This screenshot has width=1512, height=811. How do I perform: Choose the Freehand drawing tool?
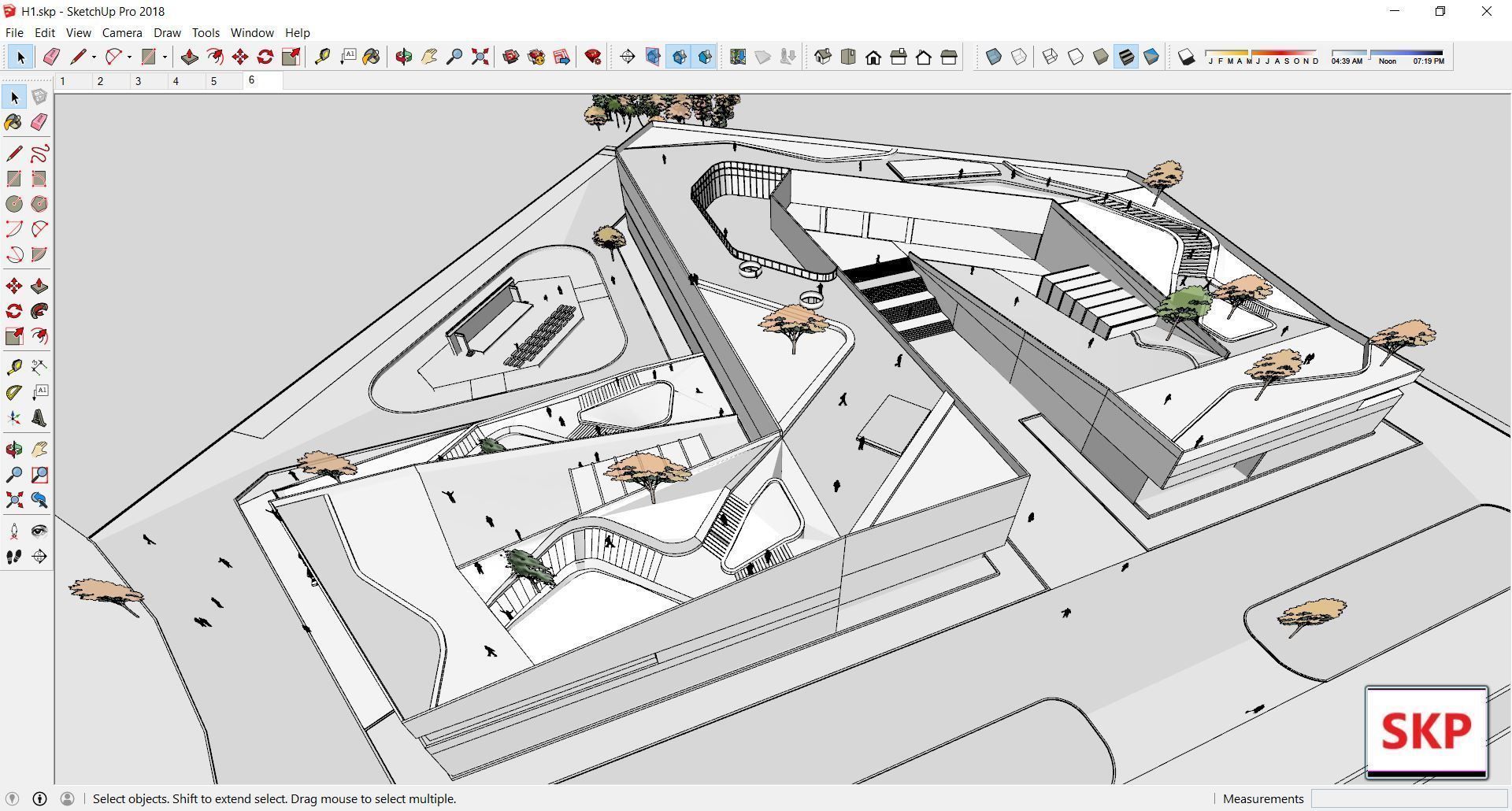(39, 154)
